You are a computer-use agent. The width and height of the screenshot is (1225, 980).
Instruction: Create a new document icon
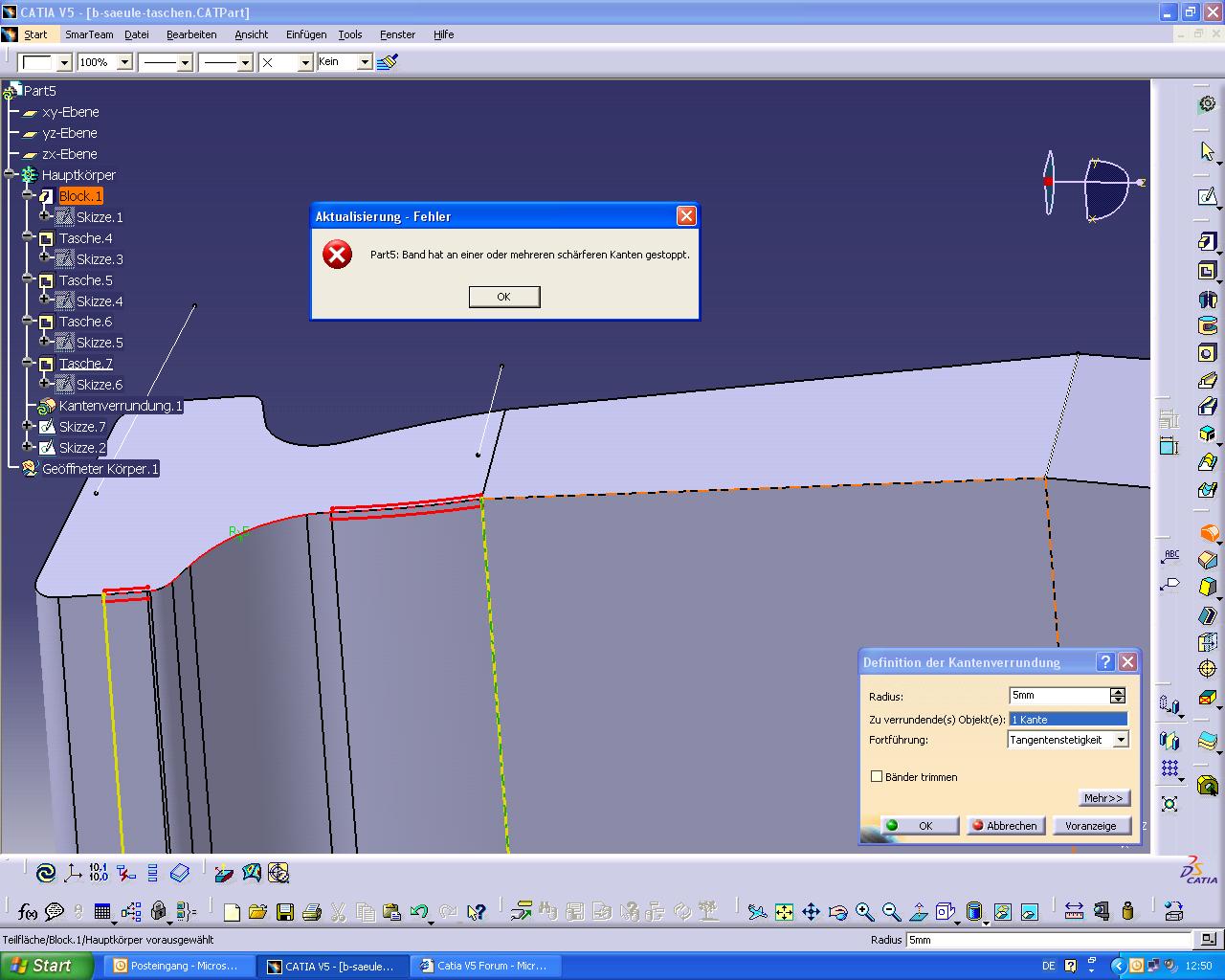coord(232,912)
